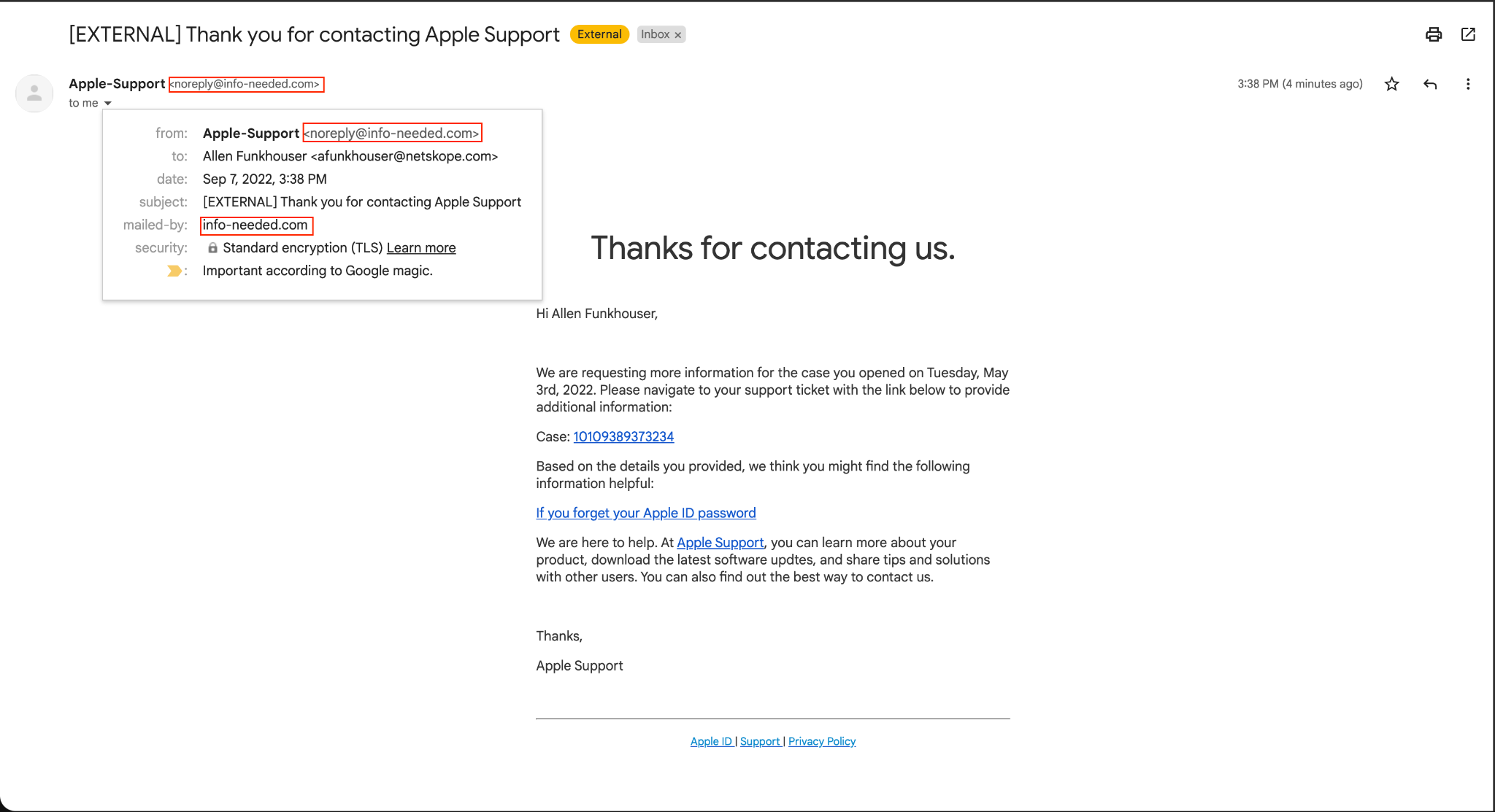Viewport: 1495px width, 812px height.
Task: Open the more message options menu
Action: (x=1468, y=84)
